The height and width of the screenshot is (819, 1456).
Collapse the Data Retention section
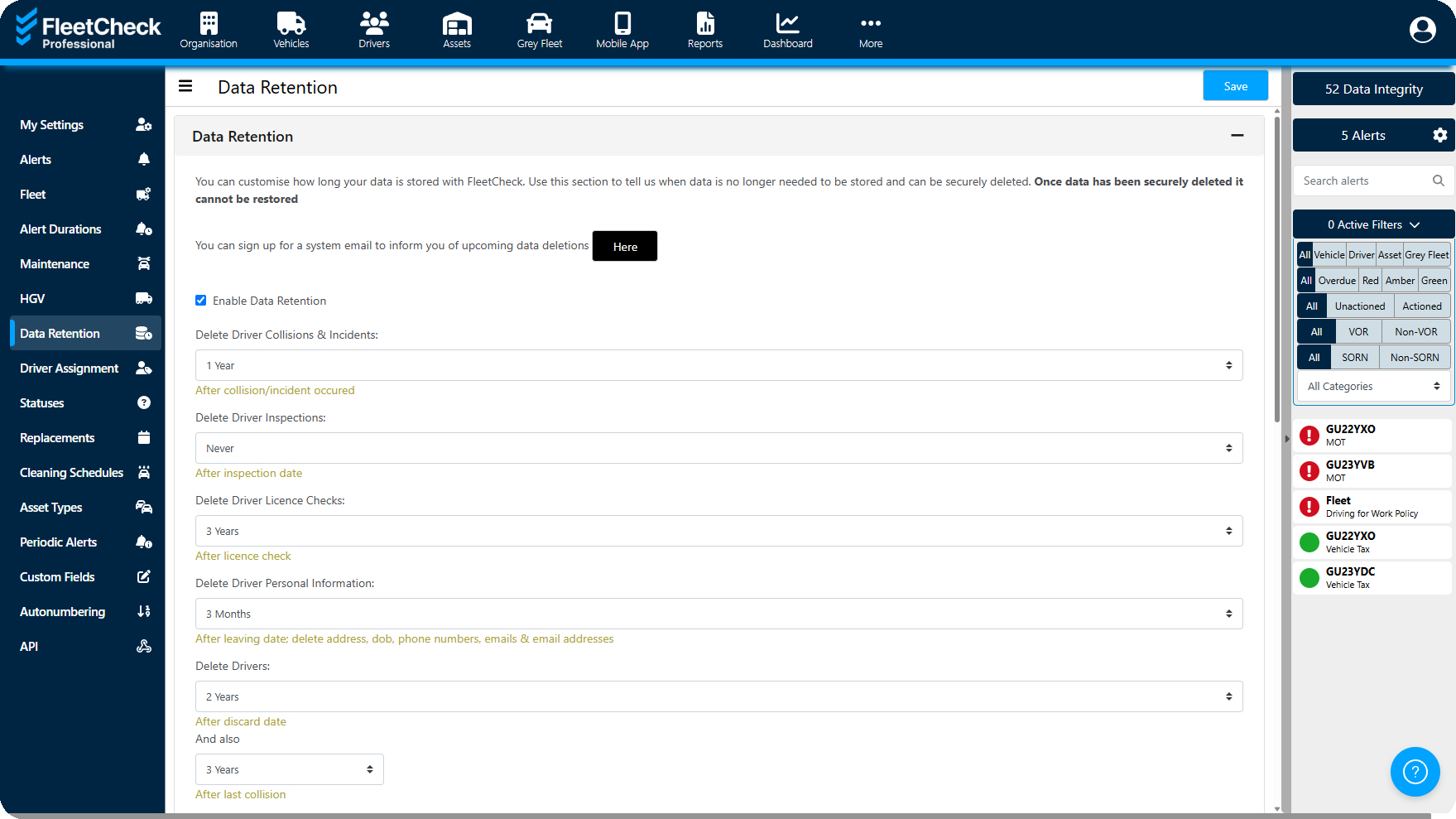[x=1237, y=136]
